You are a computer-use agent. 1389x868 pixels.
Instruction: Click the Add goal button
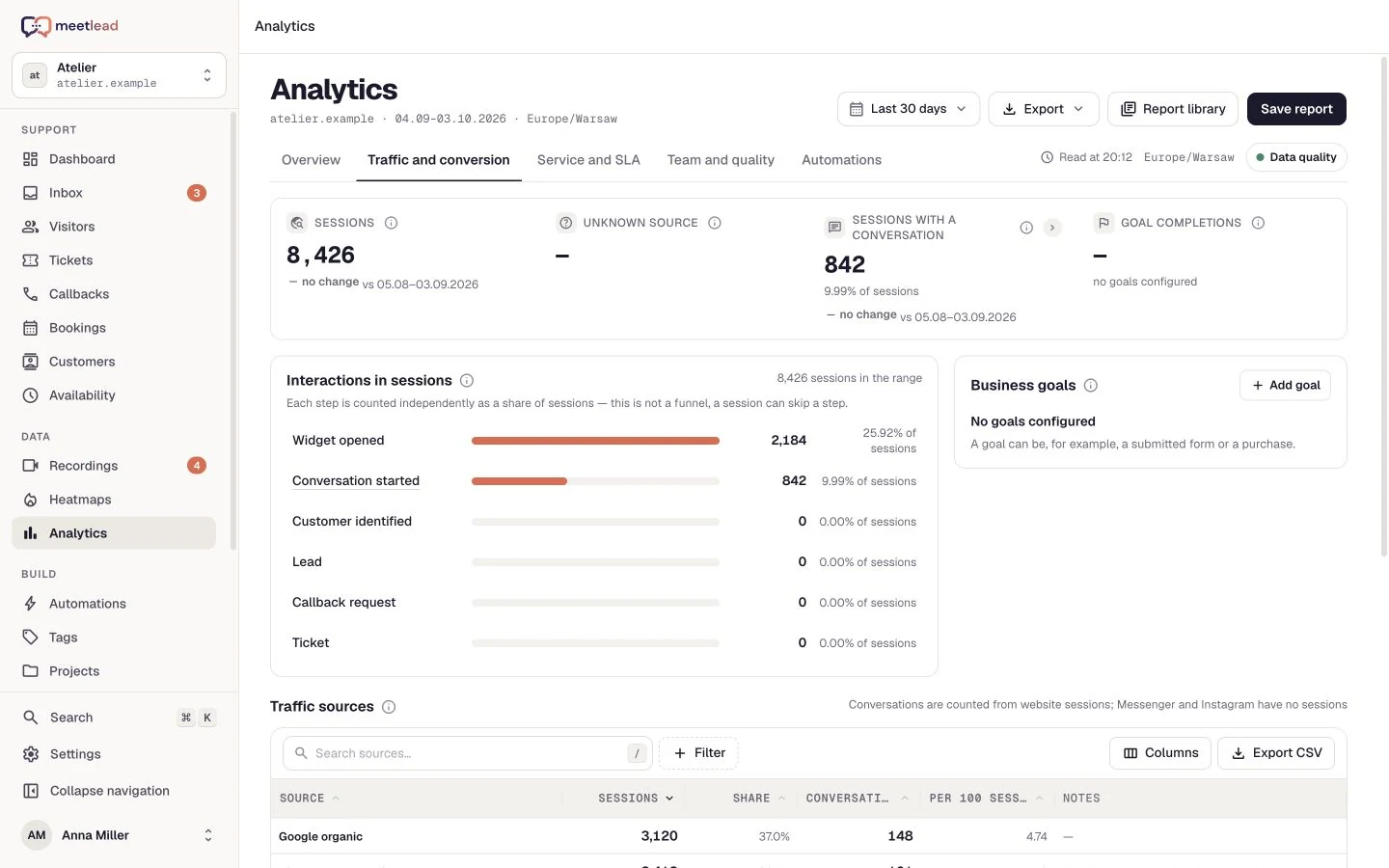tap(1286, 386)
